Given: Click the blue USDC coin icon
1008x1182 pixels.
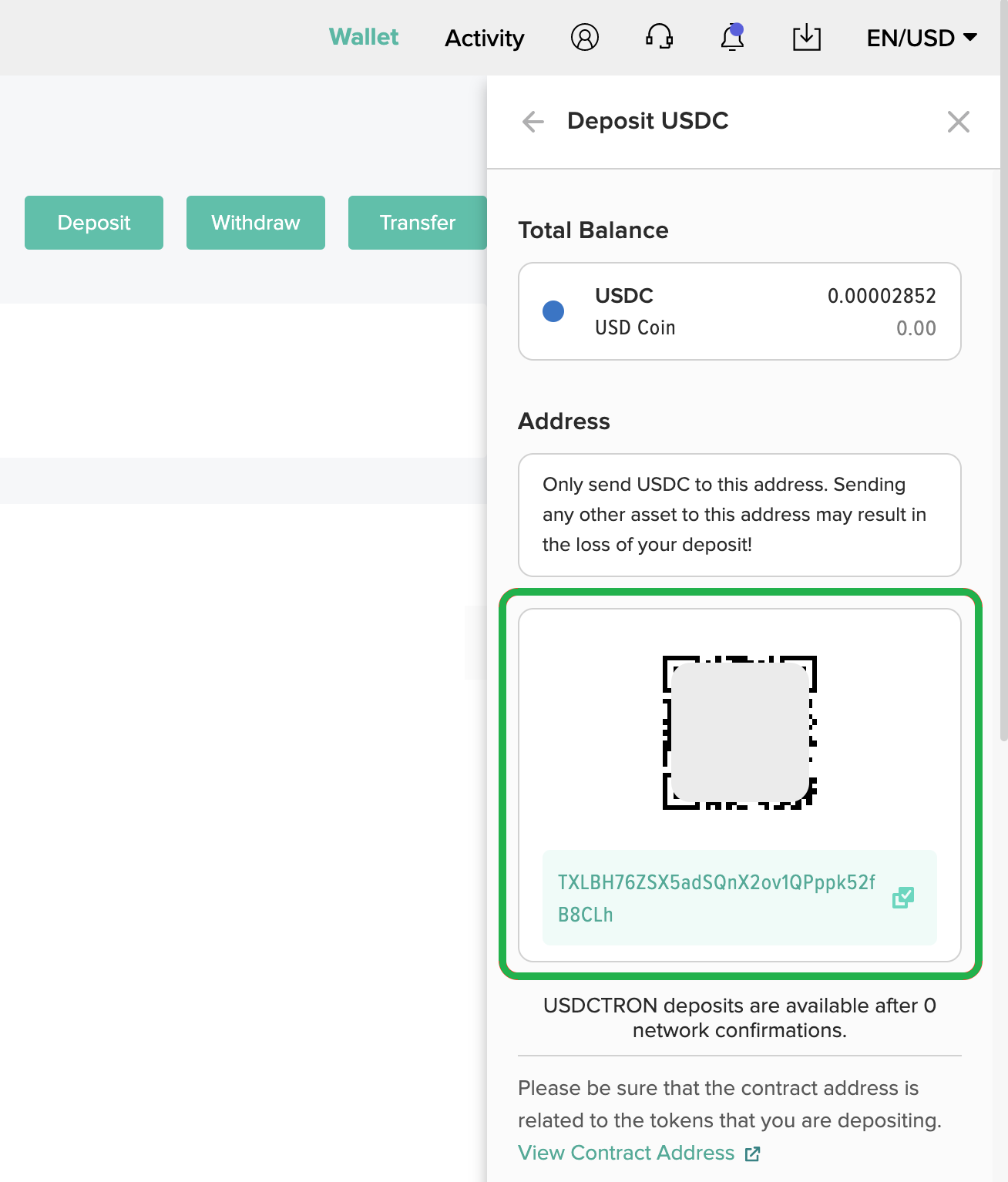Looking at the screenshot, I should (553, 311).
